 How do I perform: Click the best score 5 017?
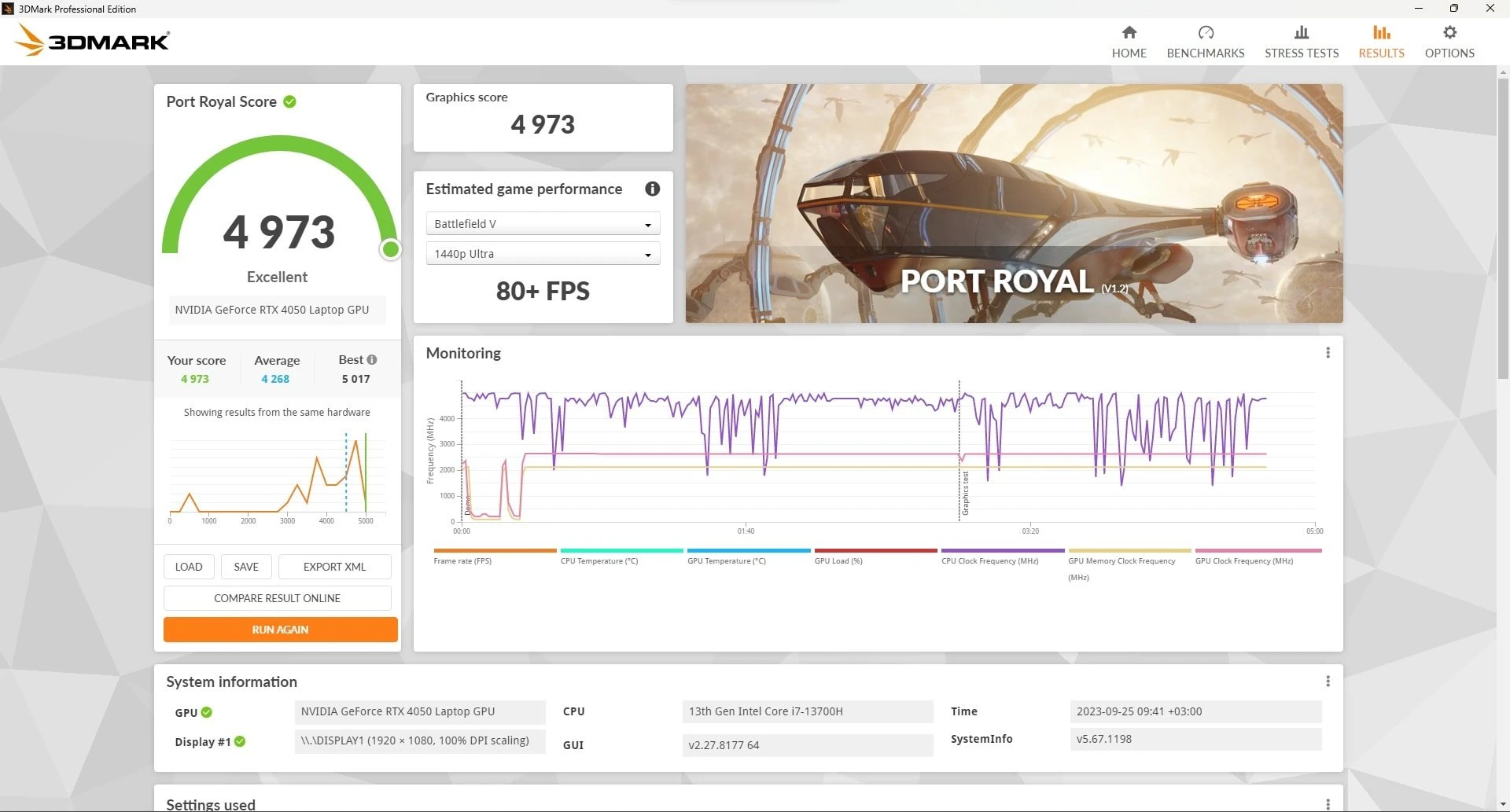pos(355,379)
